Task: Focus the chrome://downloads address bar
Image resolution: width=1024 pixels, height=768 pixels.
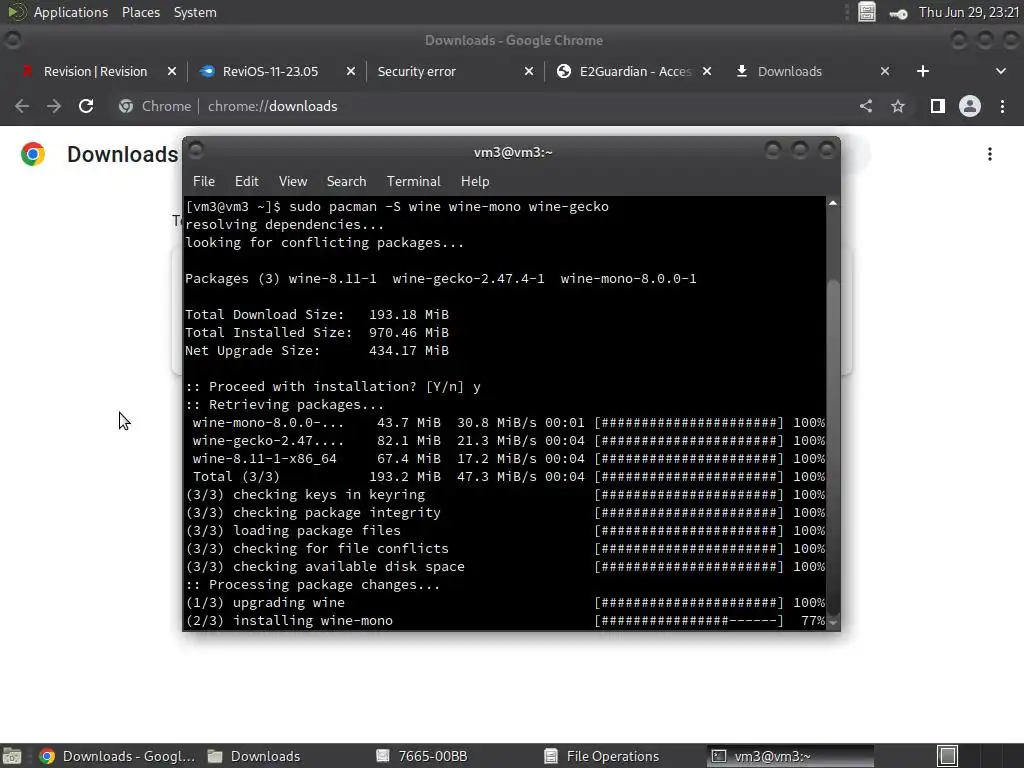Action: pos(272,106)
